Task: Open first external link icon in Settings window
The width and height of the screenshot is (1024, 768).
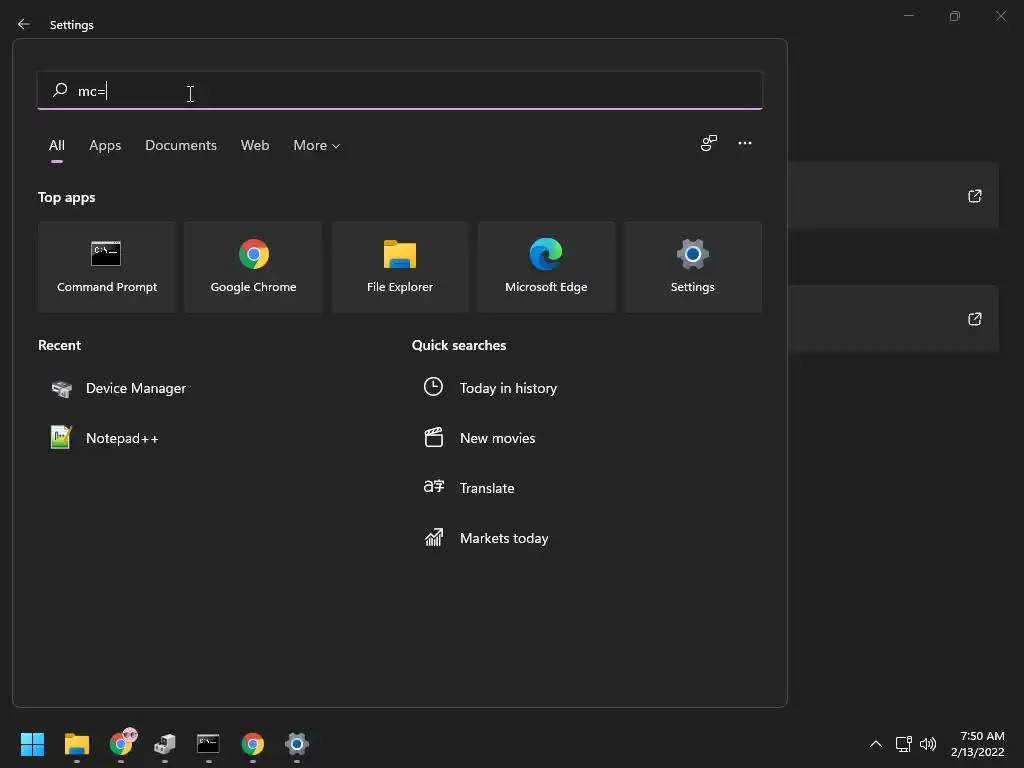Action: click(974, 196)
